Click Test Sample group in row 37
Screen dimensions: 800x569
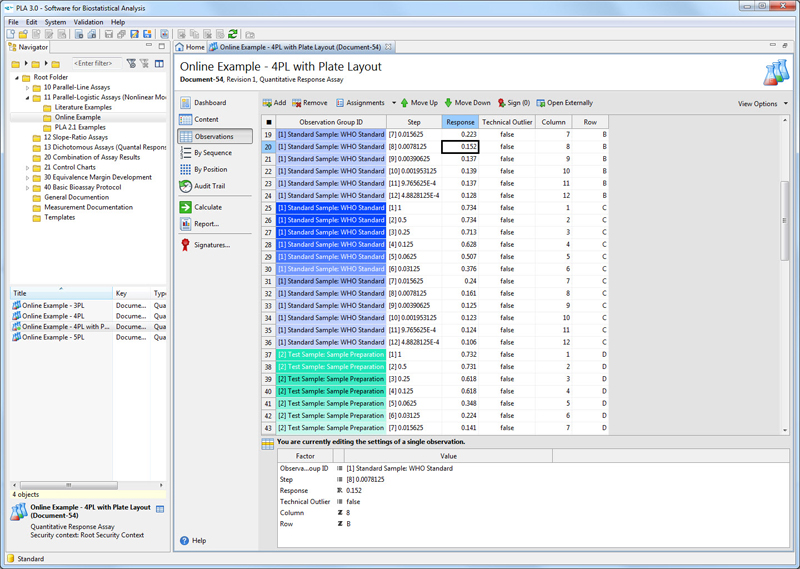(x=331, y=354)
